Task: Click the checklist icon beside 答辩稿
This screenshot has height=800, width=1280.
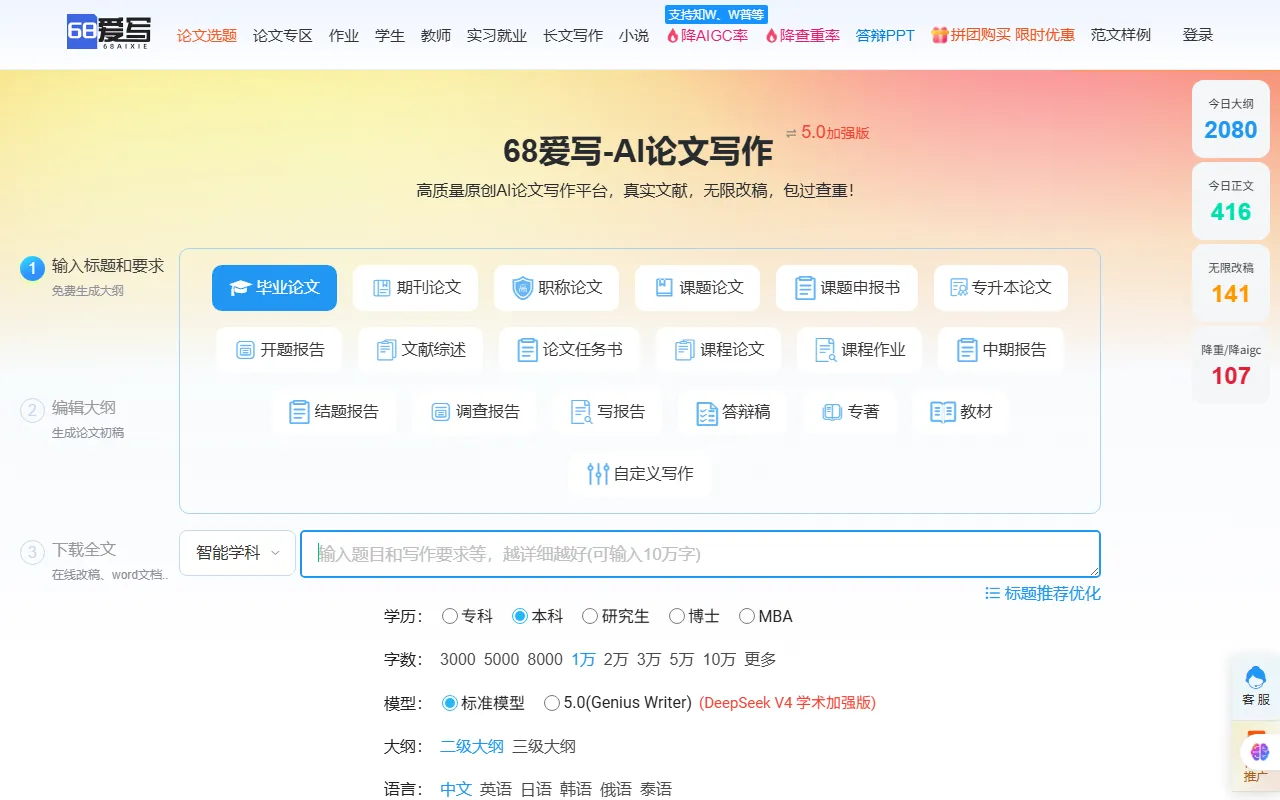Action: (x=707, y=412)
